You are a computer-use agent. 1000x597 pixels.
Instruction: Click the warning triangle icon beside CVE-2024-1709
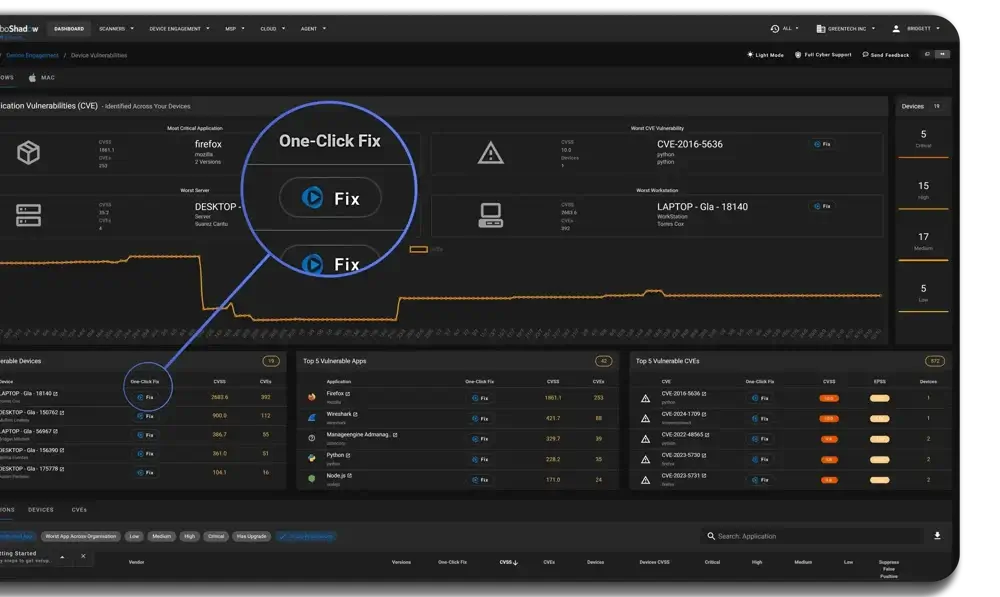645,418
